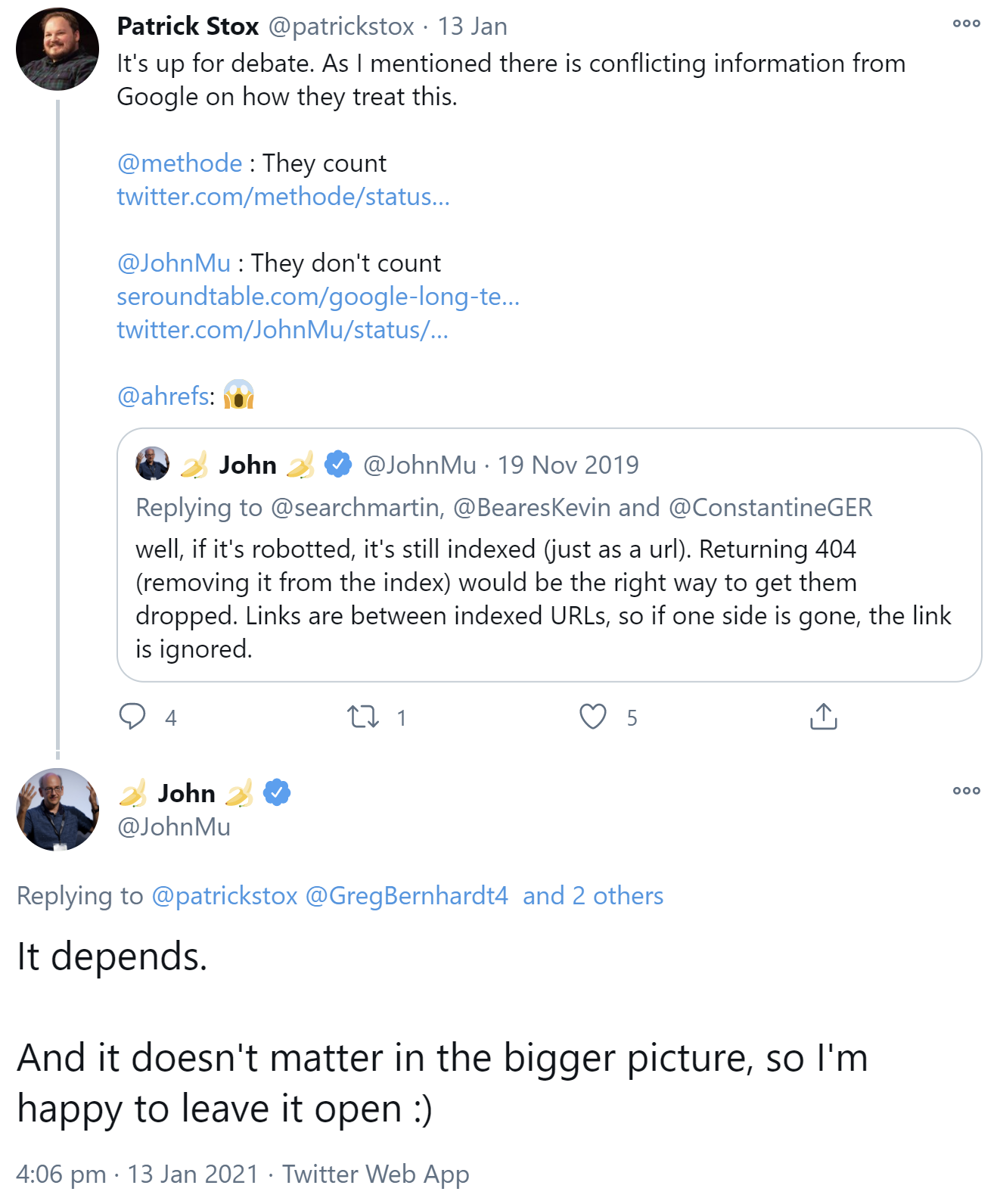Image resolution: width=1000 pixels, height=1204 pixels.
Task: Open the @JohnMu mention in Patrick's tweet
Action: coord(173,263)
